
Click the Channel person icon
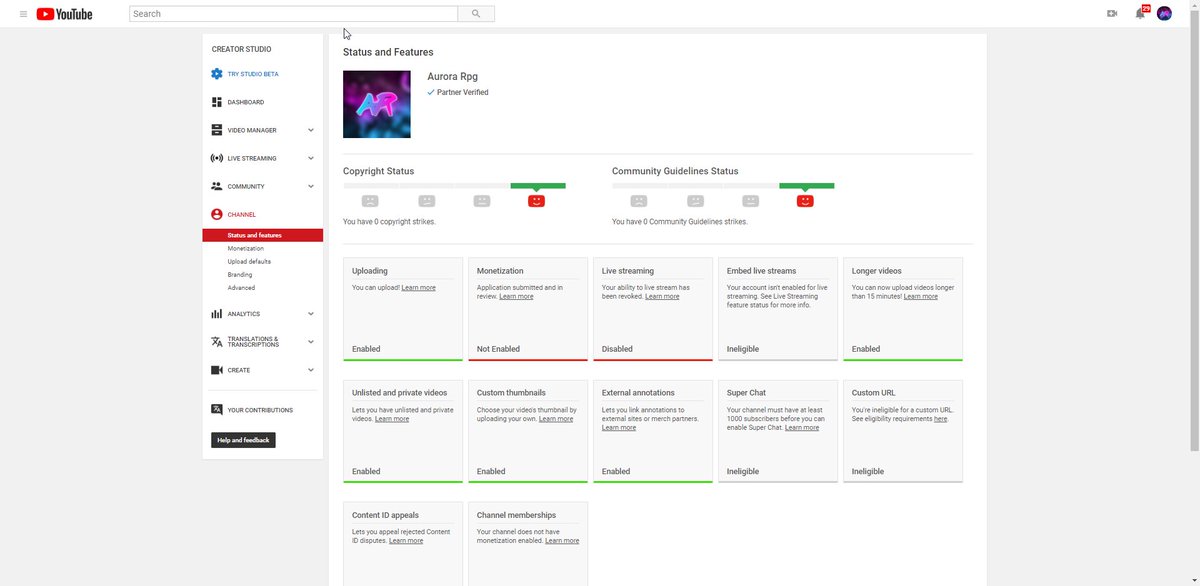point(217,214)
